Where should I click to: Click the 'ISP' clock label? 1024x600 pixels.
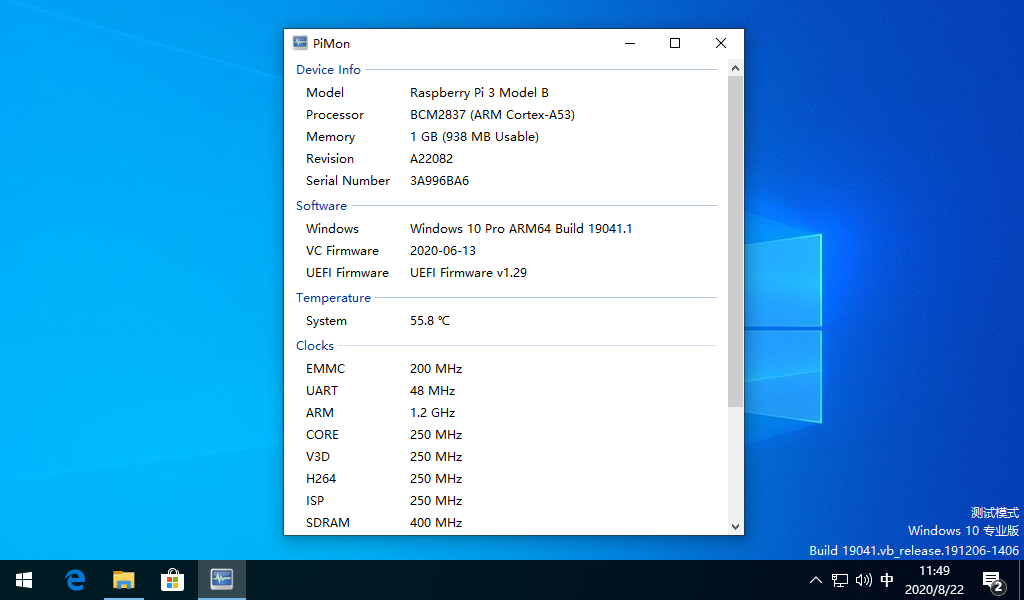(x=315, y=501)
